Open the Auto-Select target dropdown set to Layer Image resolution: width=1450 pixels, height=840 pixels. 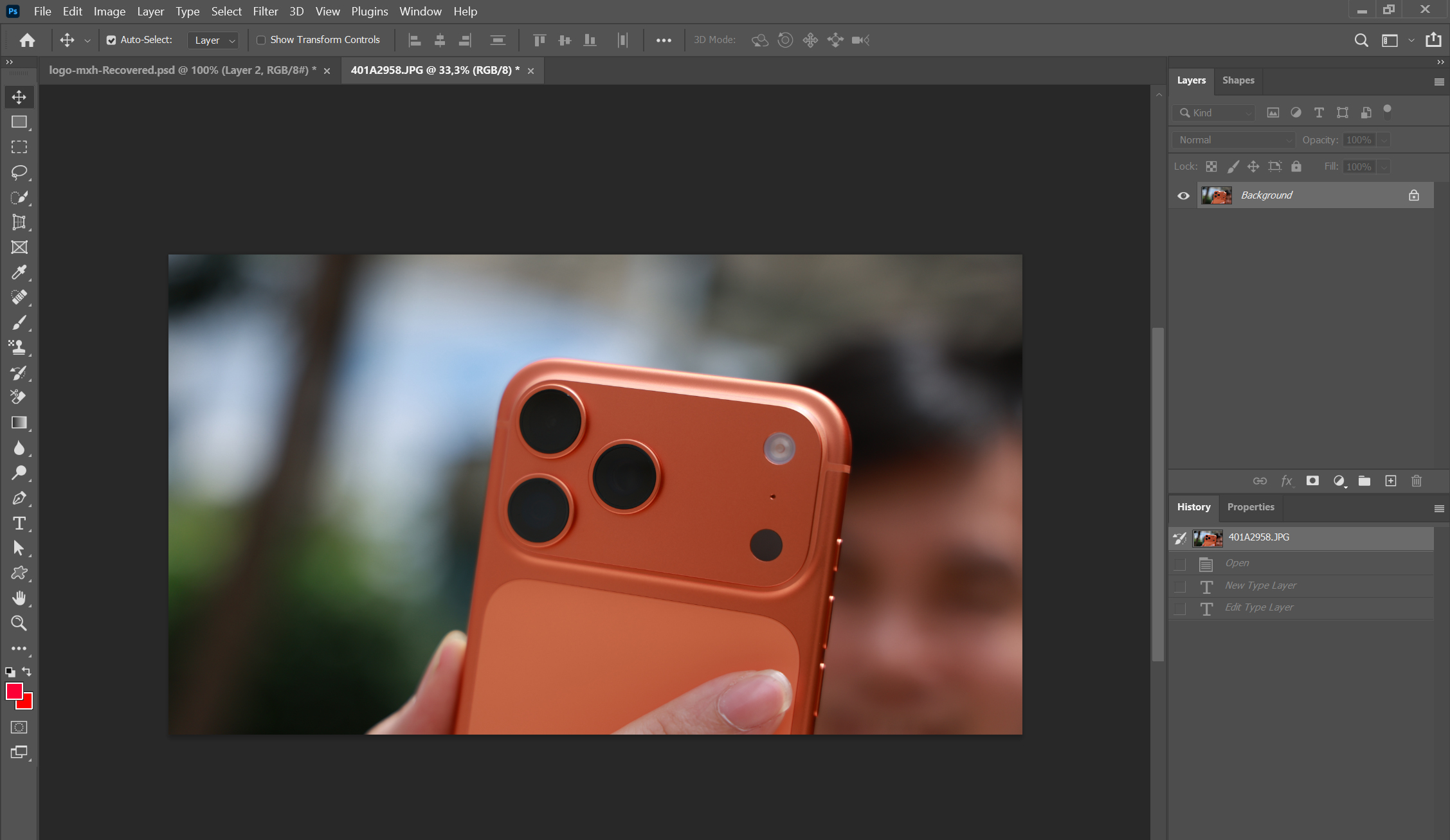(213, 40)
